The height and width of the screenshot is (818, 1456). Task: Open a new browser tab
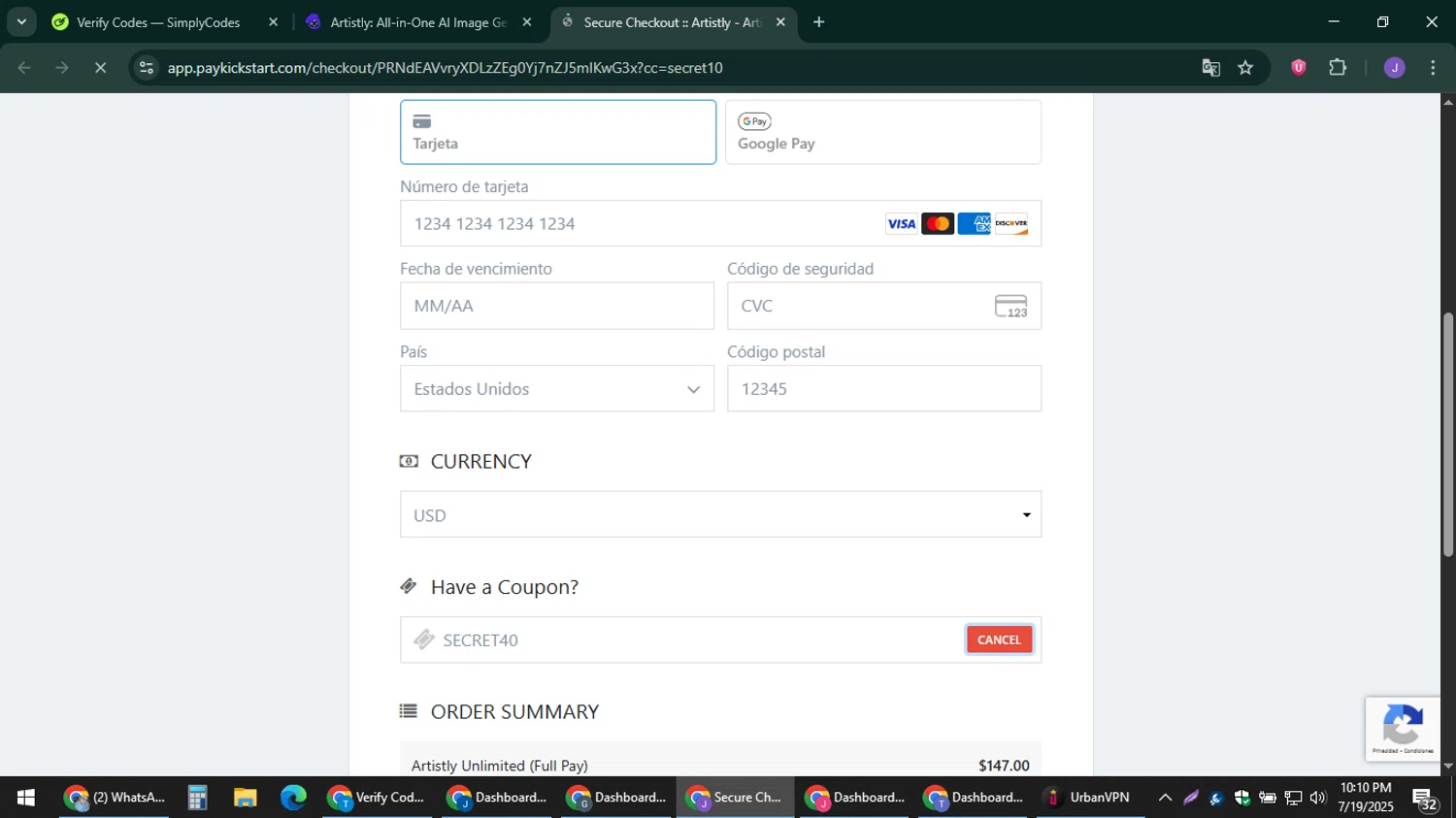click(819, 22)
